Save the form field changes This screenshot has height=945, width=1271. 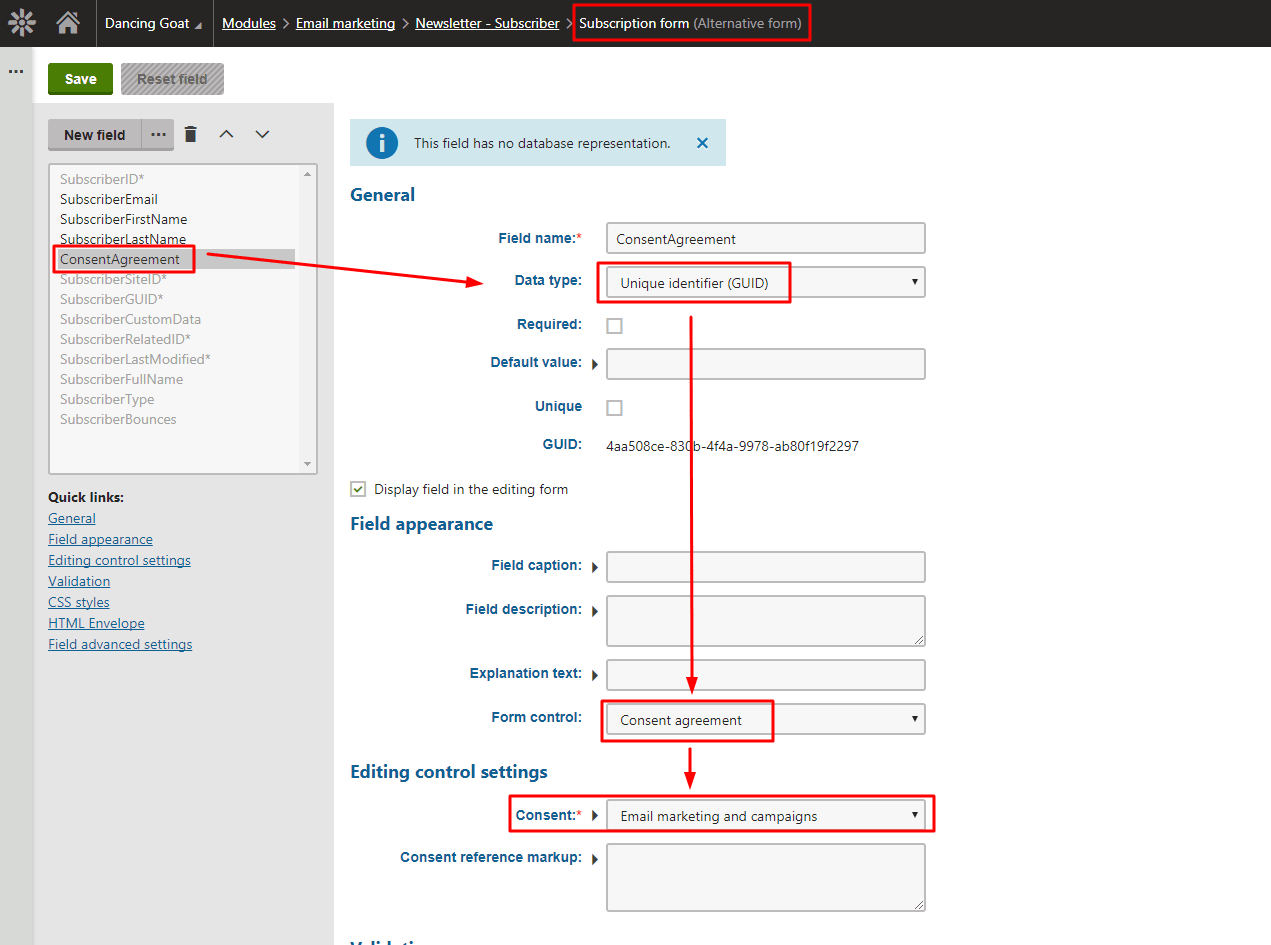(81, 79)
